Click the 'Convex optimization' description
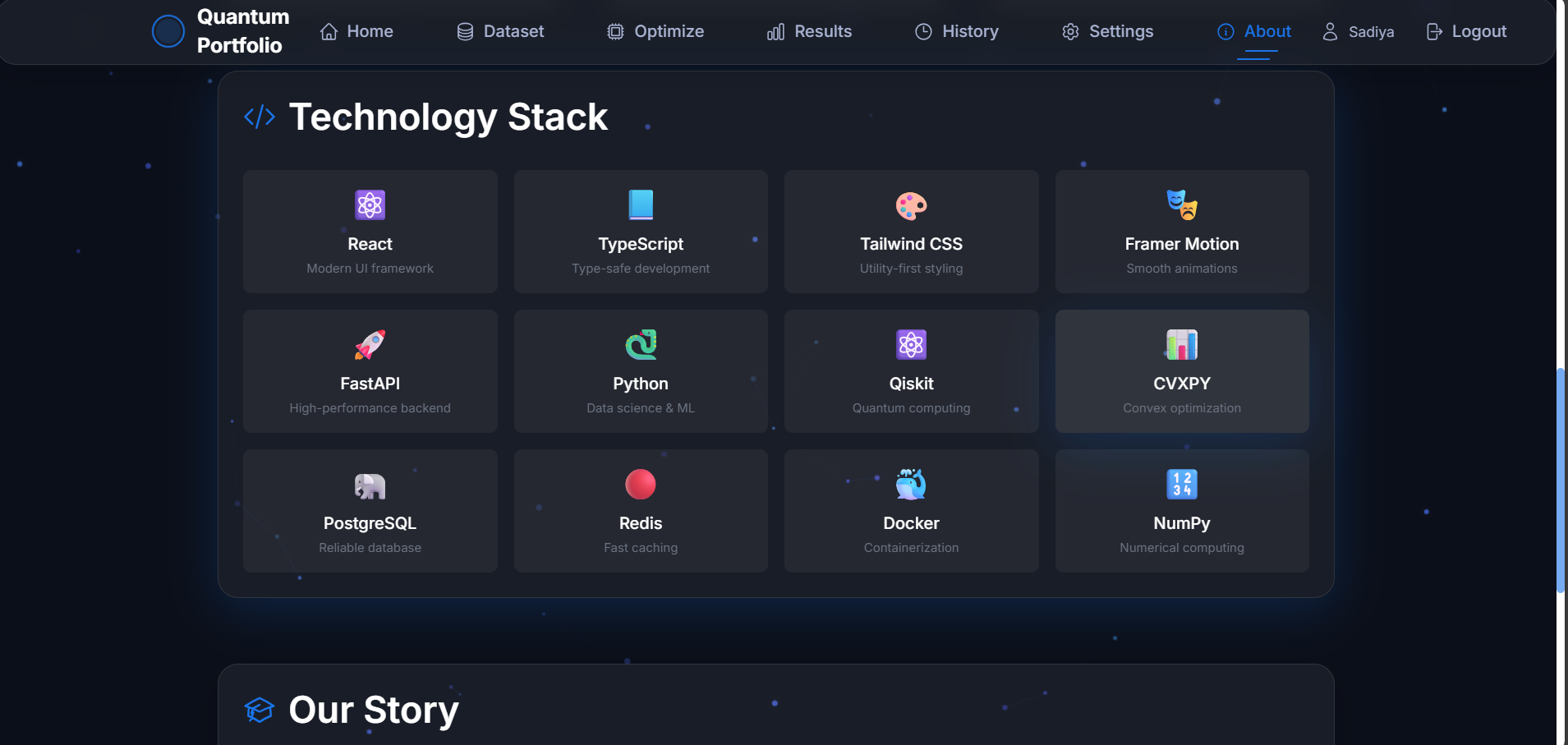This screenshot has width=1568, height=745. [x=1182, y=408]
